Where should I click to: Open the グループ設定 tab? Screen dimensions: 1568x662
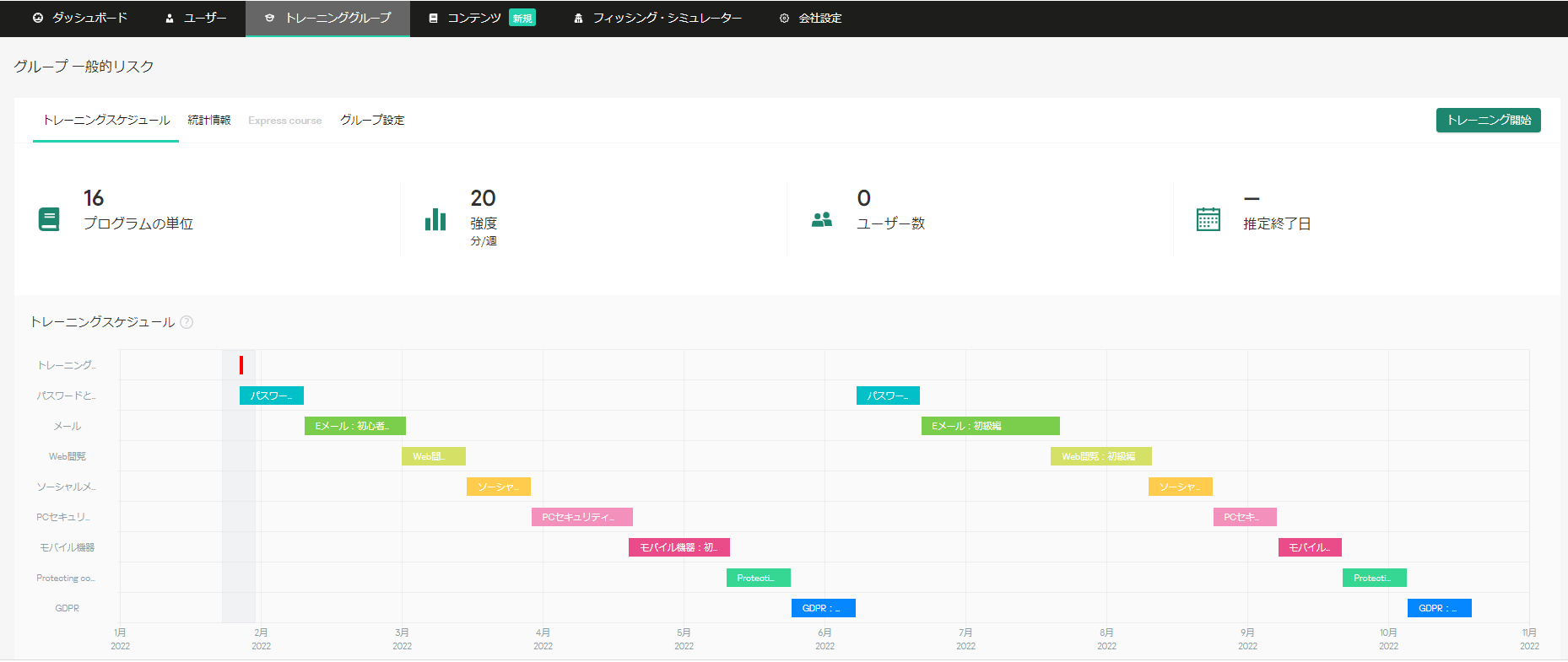(x=372, y=121)
